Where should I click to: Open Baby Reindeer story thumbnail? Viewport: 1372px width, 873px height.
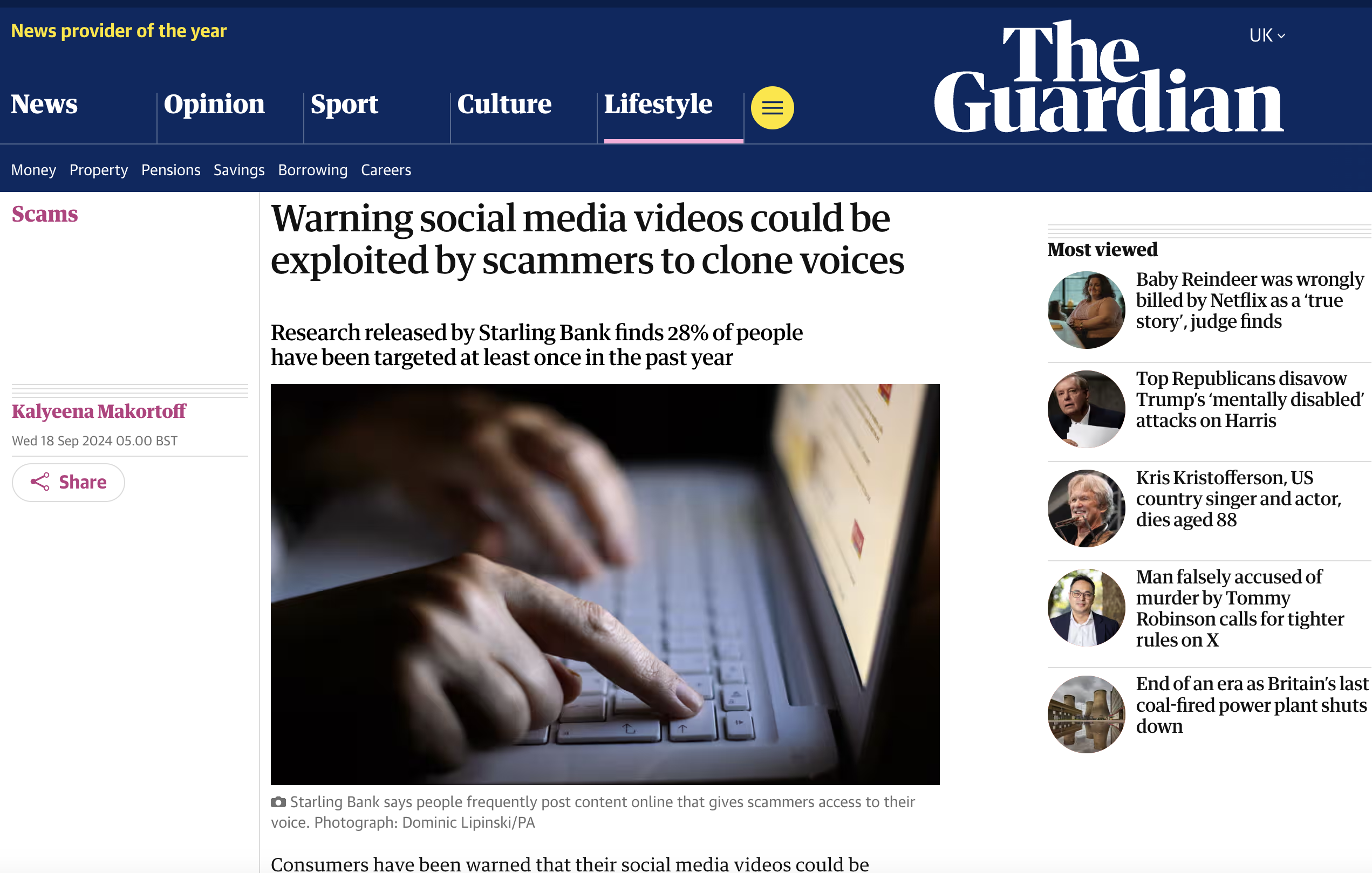(x=1086, y=310)
